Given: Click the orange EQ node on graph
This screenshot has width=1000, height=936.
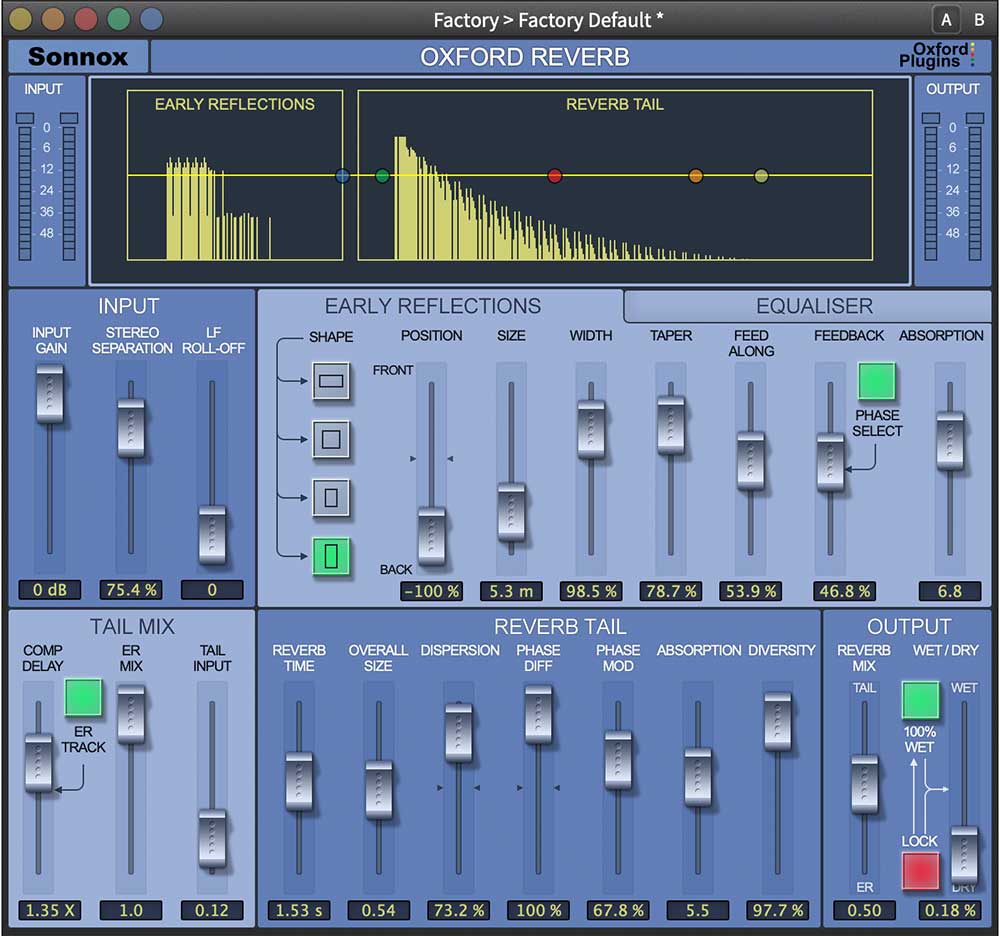Looking at the screenshot, I should tap(696, 176).
